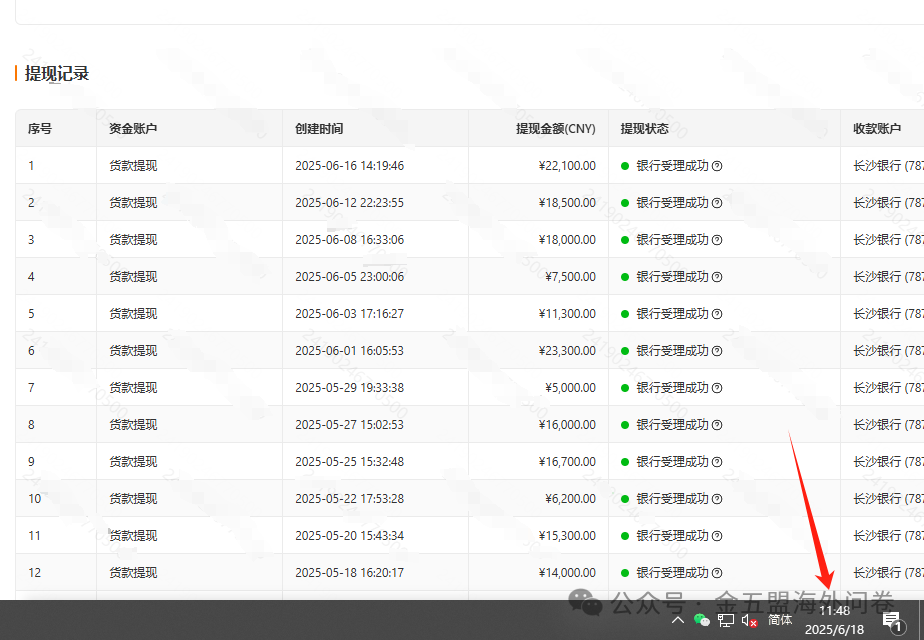Switch the 简体 input method indicator
Screen dimensions: 924x640
780,620
